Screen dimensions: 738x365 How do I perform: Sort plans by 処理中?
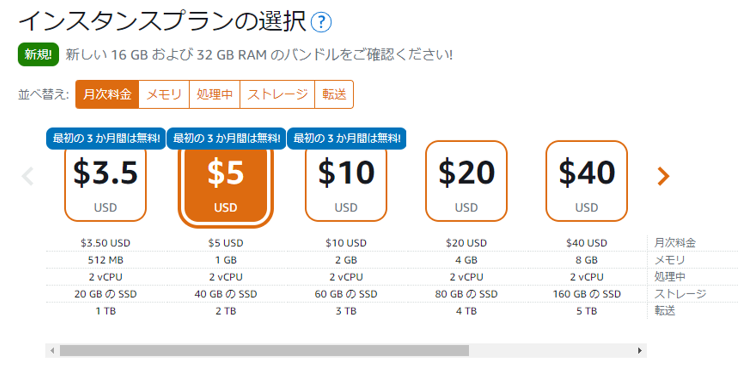click(x=215, y=95)
